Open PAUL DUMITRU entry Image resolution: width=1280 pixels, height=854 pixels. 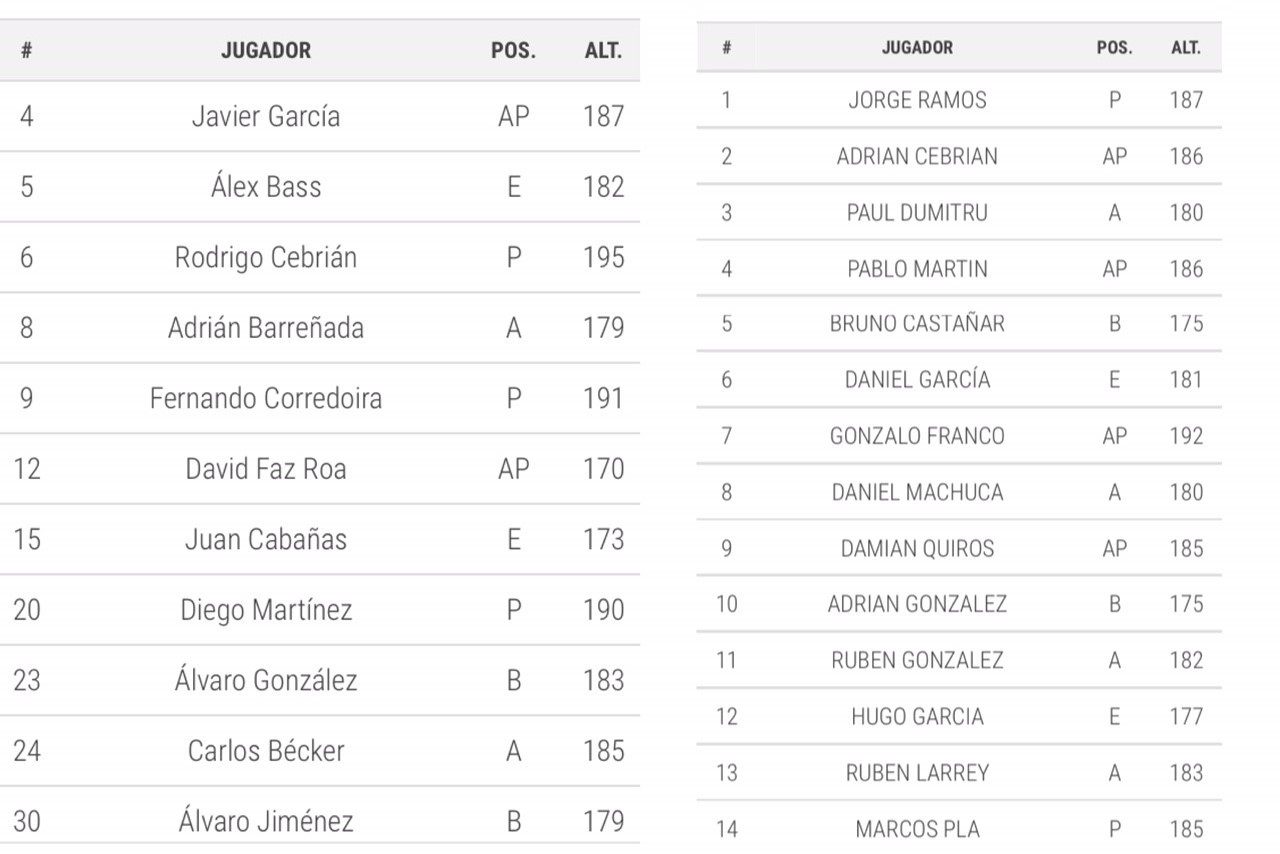pos(917,212)
